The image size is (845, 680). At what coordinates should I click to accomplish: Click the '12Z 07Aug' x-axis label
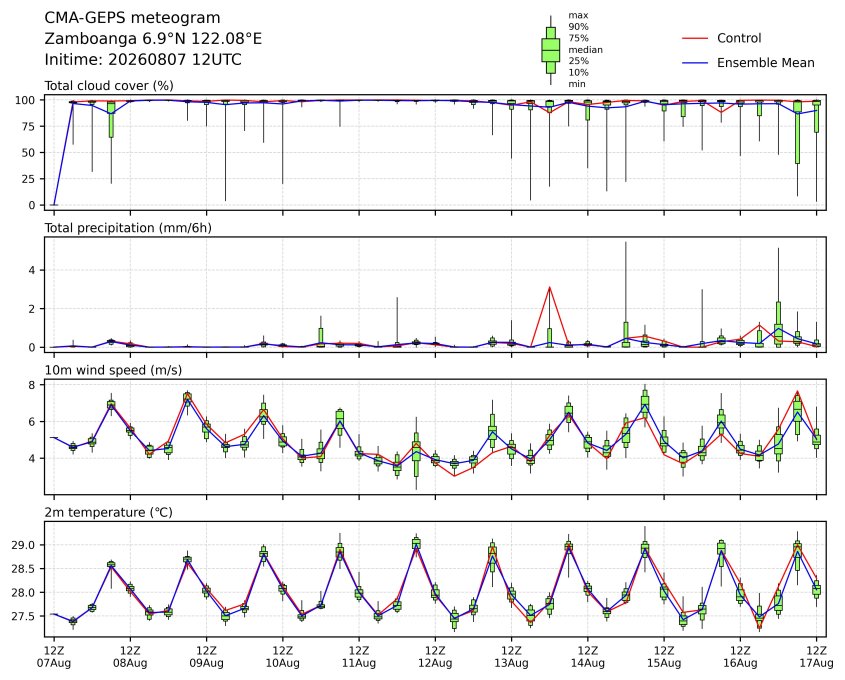coord(54,656)
